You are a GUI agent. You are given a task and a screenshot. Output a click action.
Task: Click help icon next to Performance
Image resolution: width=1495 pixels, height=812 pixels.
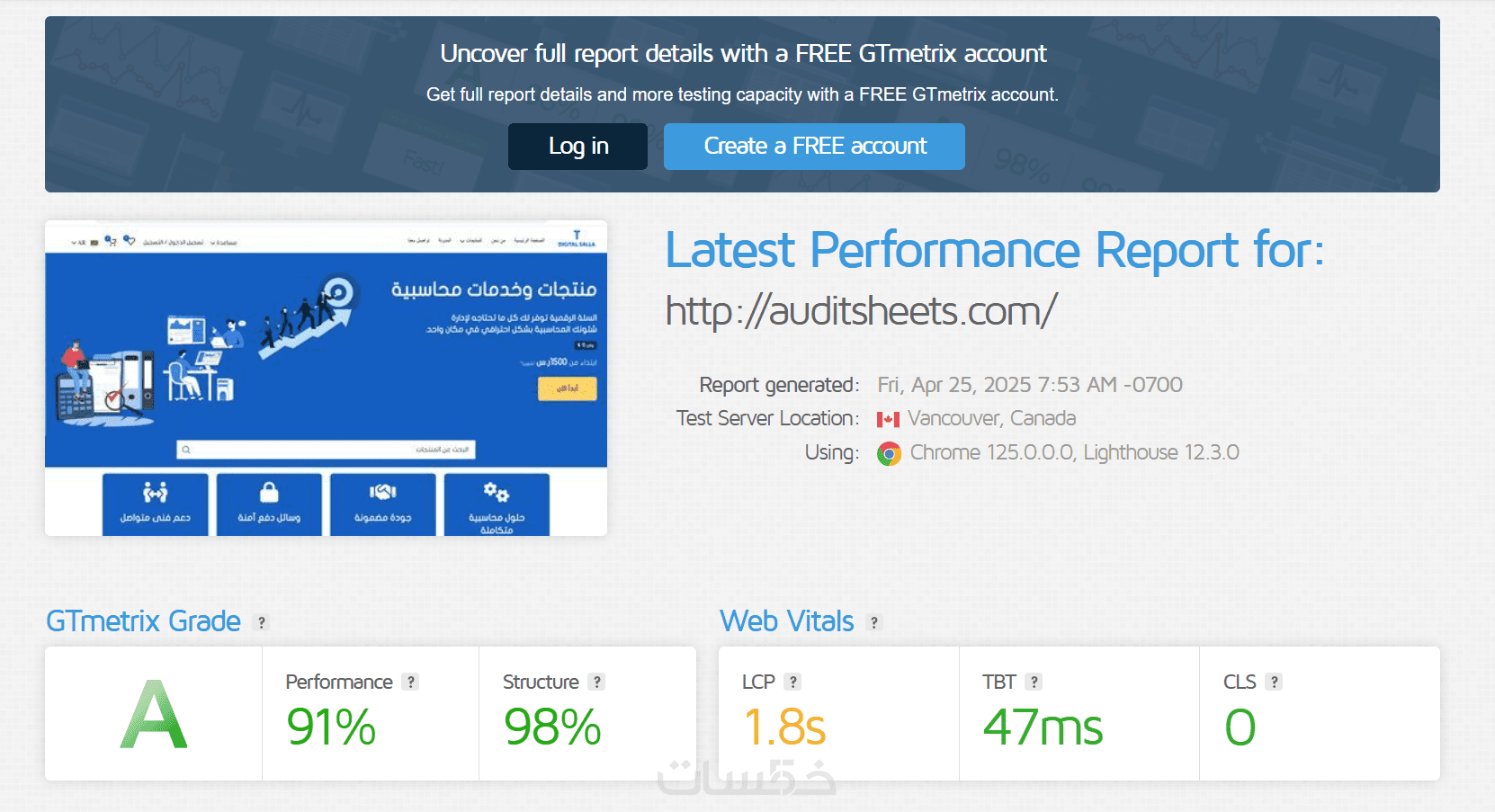pyautogui.click(x=411, y=682)
